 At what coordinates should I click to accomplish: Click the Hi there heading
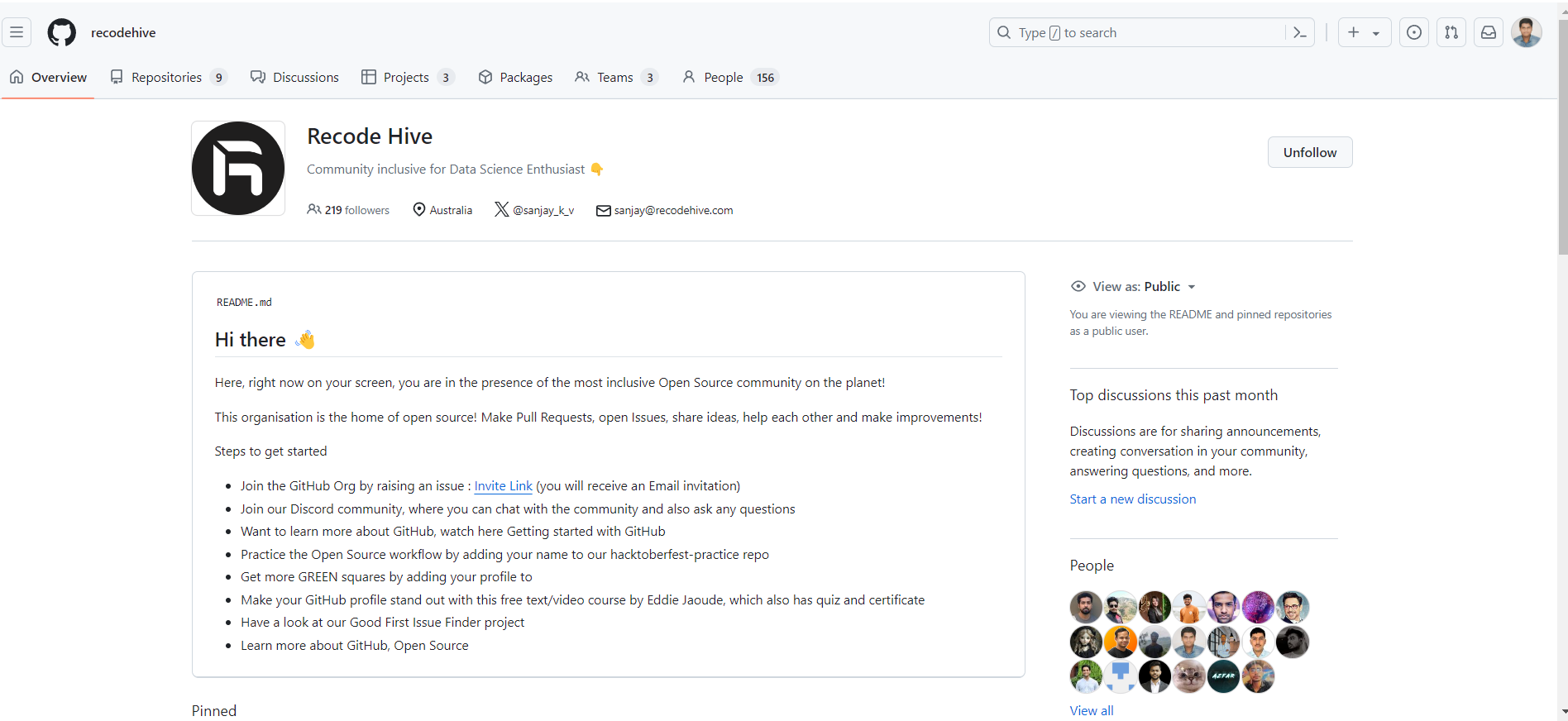[x=251, y=340]
